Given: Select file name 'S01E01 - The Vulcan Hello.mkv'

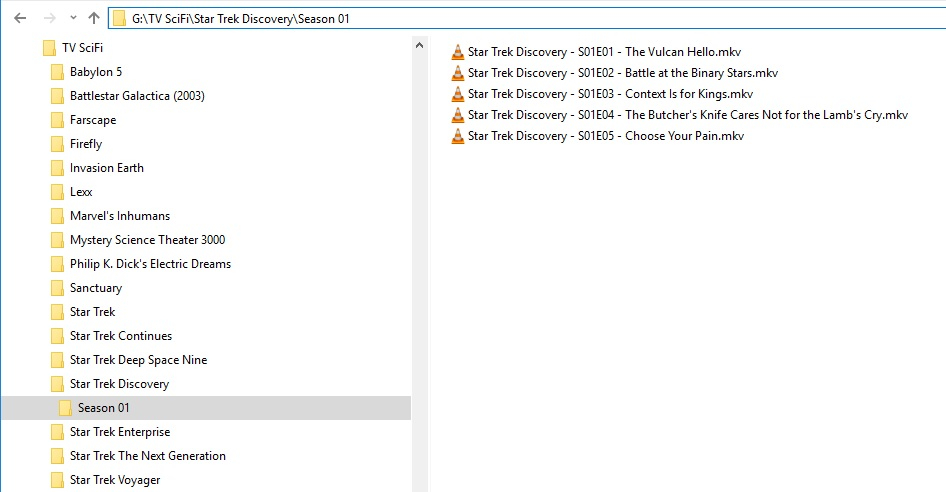Looking at the screenshot, I should point(659,52).
